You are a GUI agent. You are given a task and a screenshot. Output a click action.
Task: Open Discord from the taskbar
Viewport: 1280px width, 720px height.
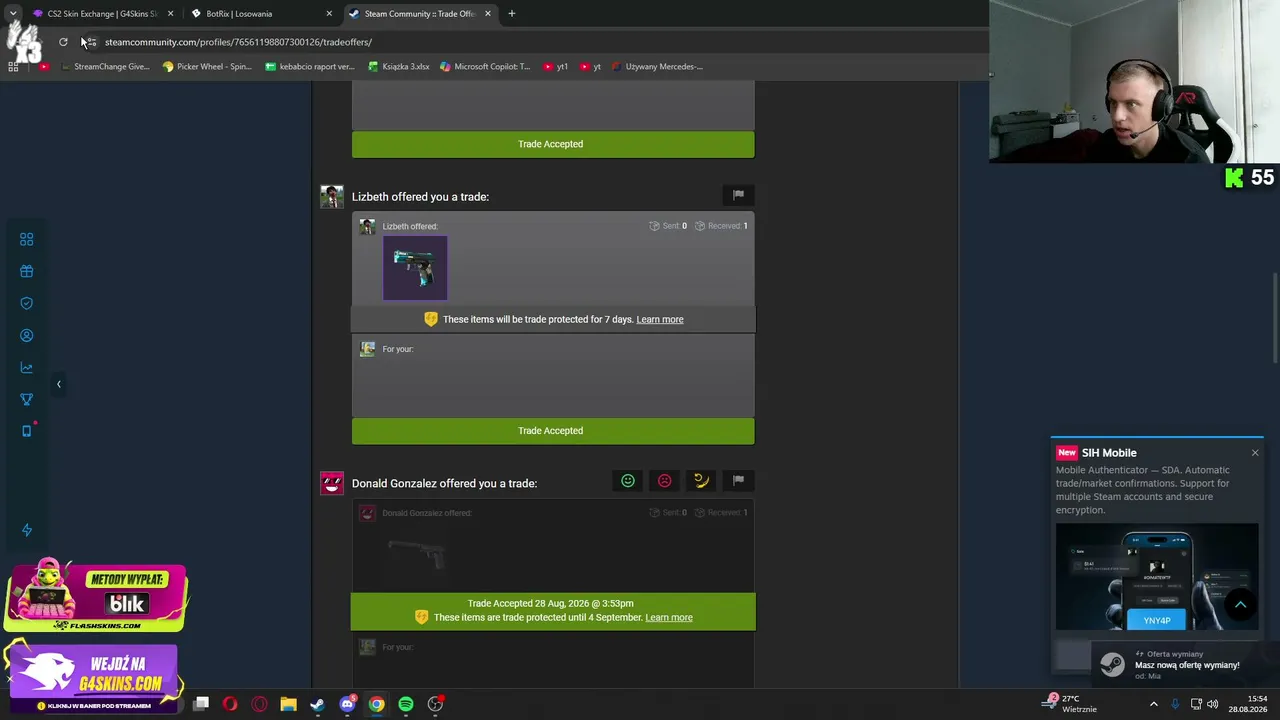click(x=347, y=704)
